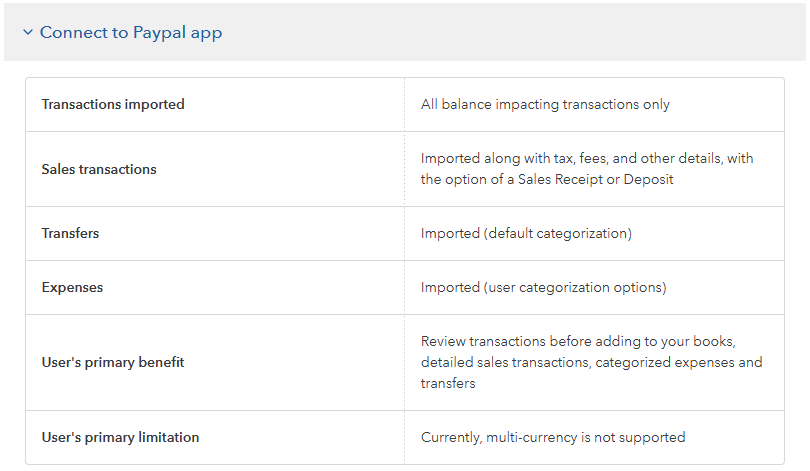Screen dimensions: 810x471
Task: Click the word "Deposit" in sales description
Action: click(650, 180)
